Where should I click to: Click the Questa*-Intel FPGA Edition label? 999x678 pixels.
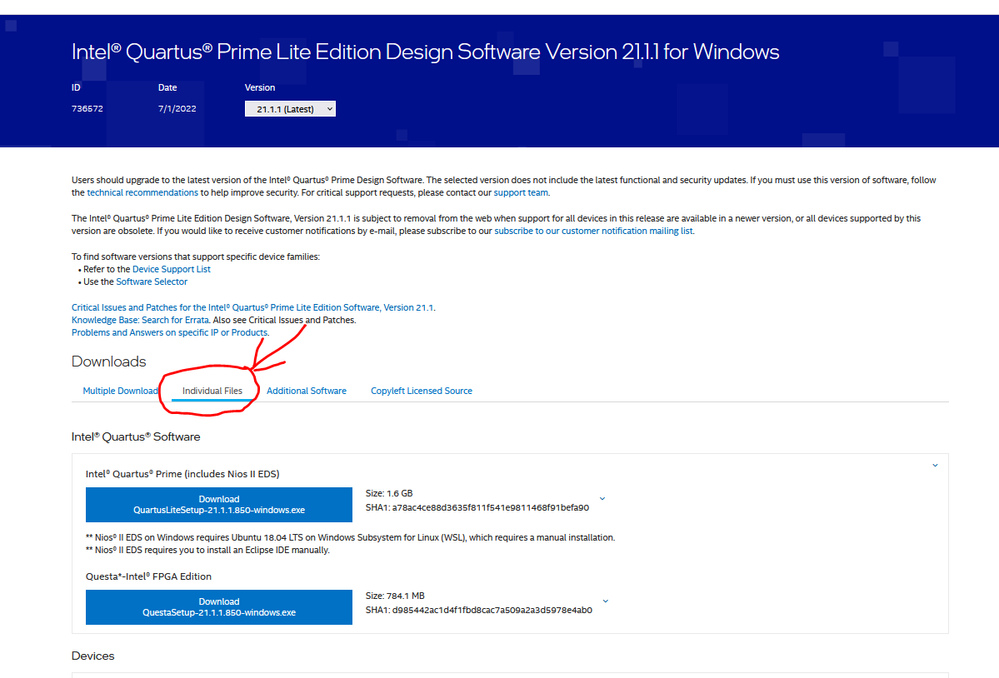point(148,576)
